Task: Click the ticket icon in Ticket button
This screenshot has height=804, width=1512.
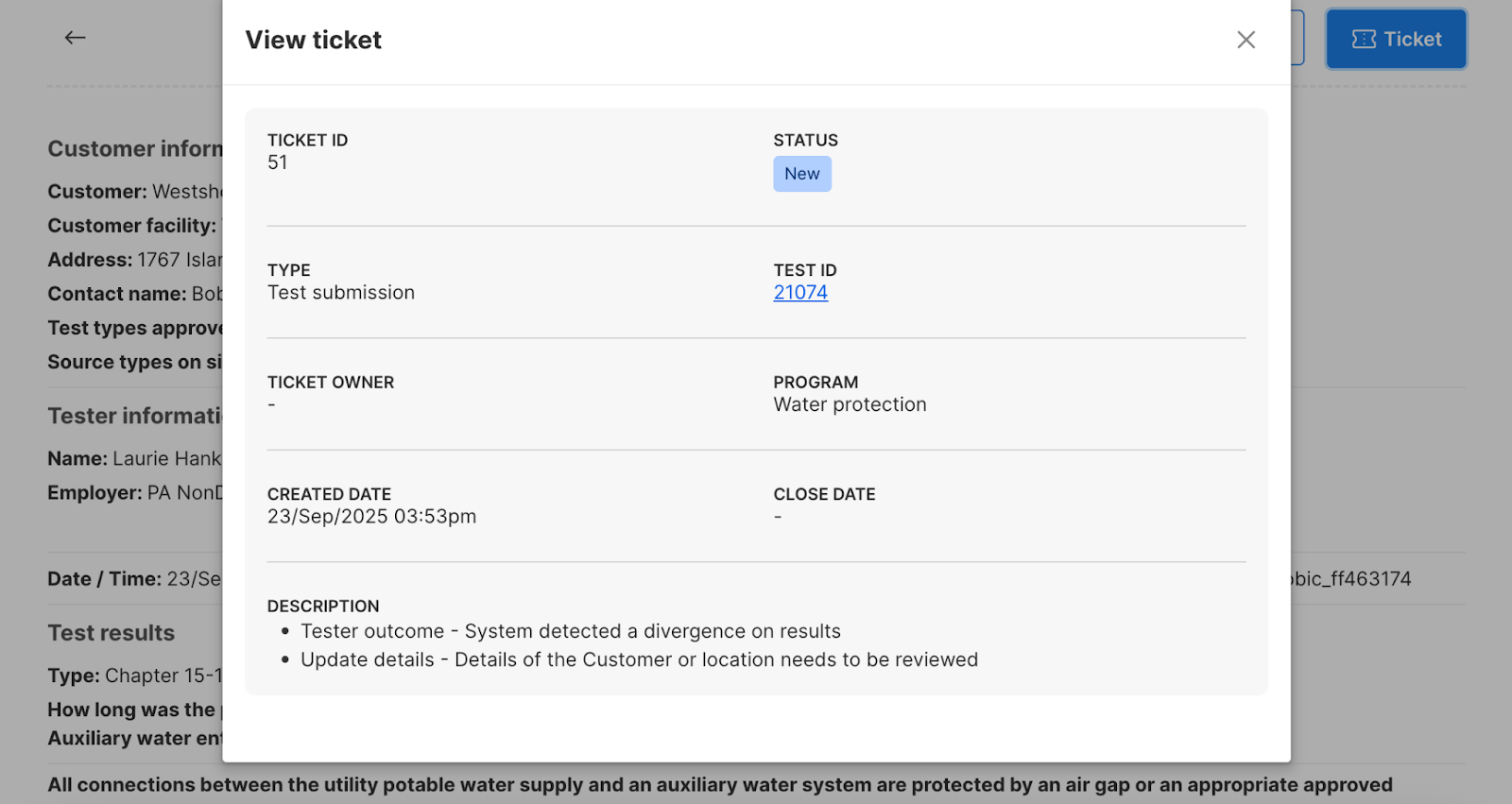Action: pos(1364,40)
